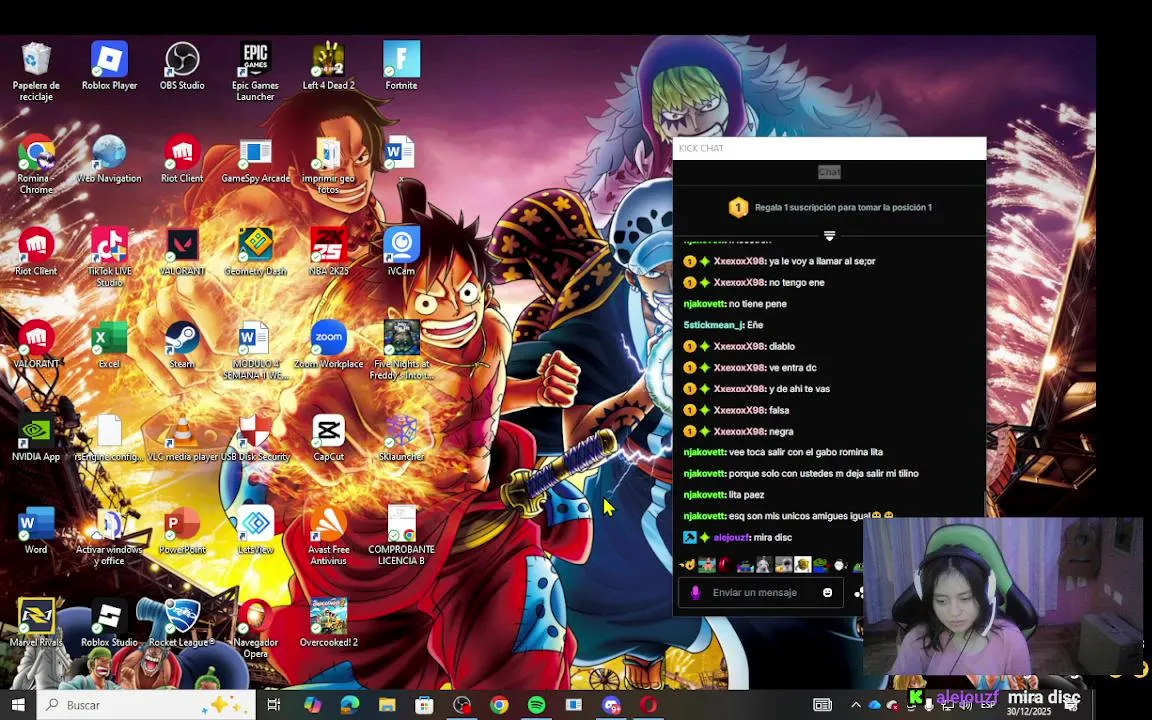Image resolution: width=1152 pixels, height=720 pixels.
Task: Launch Rocket League desktop shortcut
Action: (x=182, y=622)
